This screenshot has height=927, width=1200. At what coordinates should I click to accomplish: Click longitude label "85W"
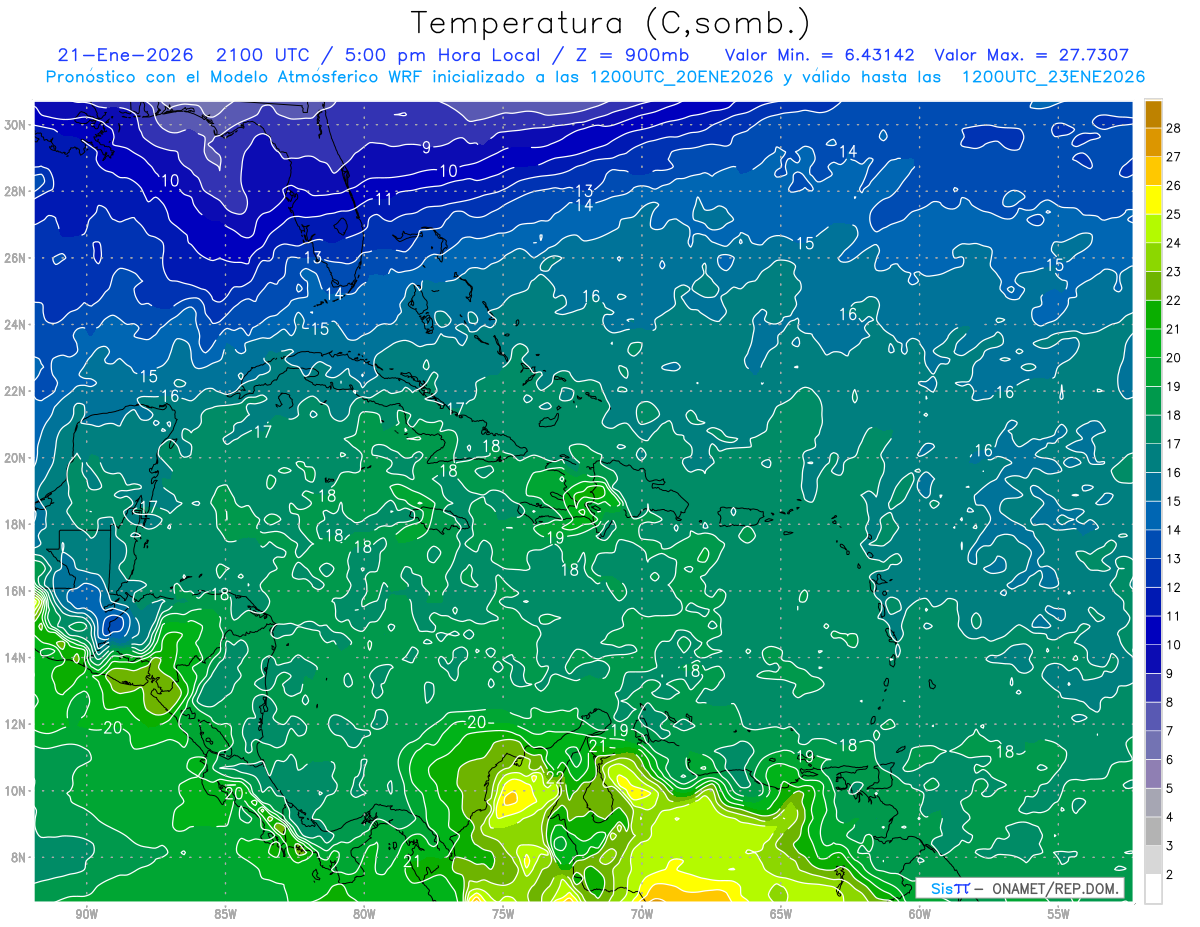coord(225,914)
